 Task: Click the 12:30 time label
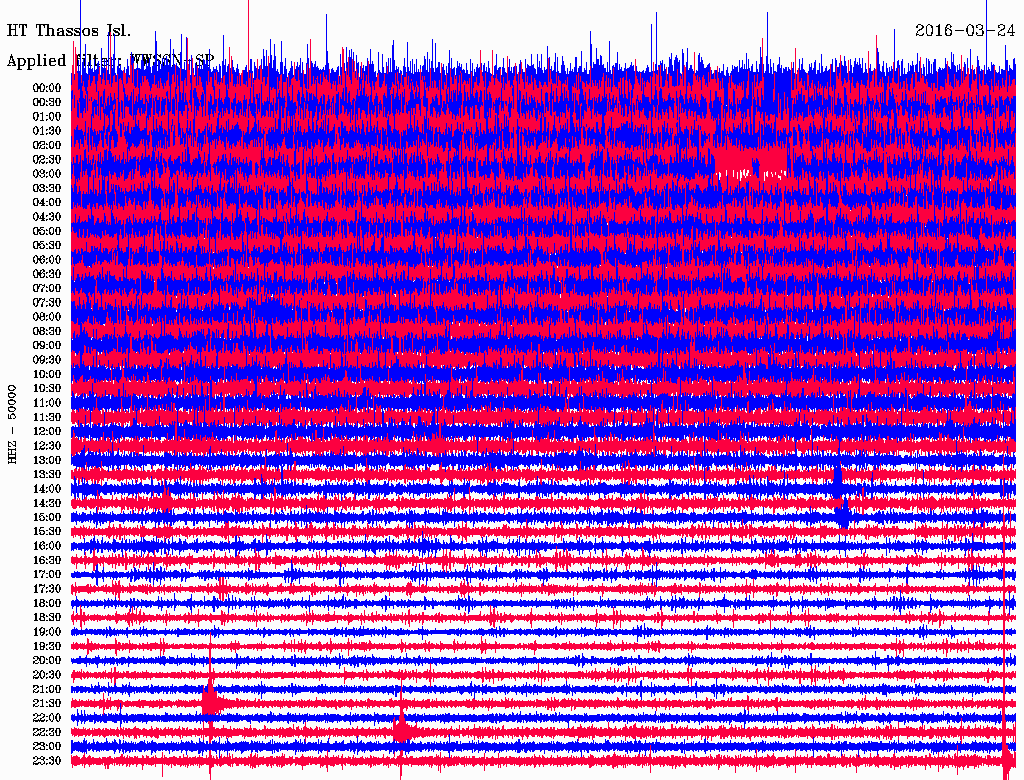click(x=47, y=446)
